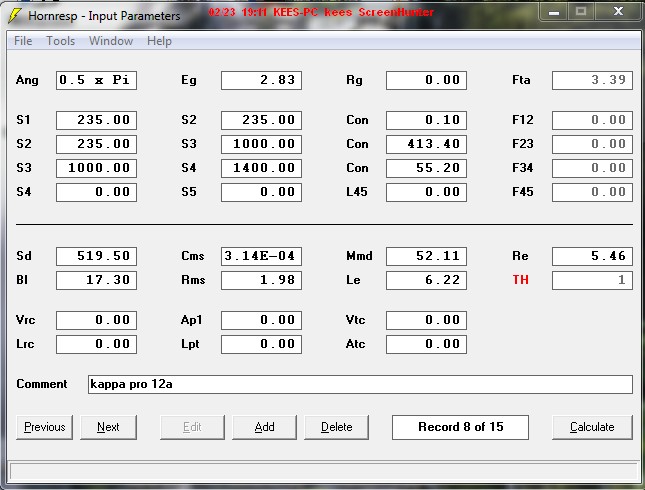This screenshot has width=645, height=490.
Task: Open the Window menu
Action: (x=111, y=41)
